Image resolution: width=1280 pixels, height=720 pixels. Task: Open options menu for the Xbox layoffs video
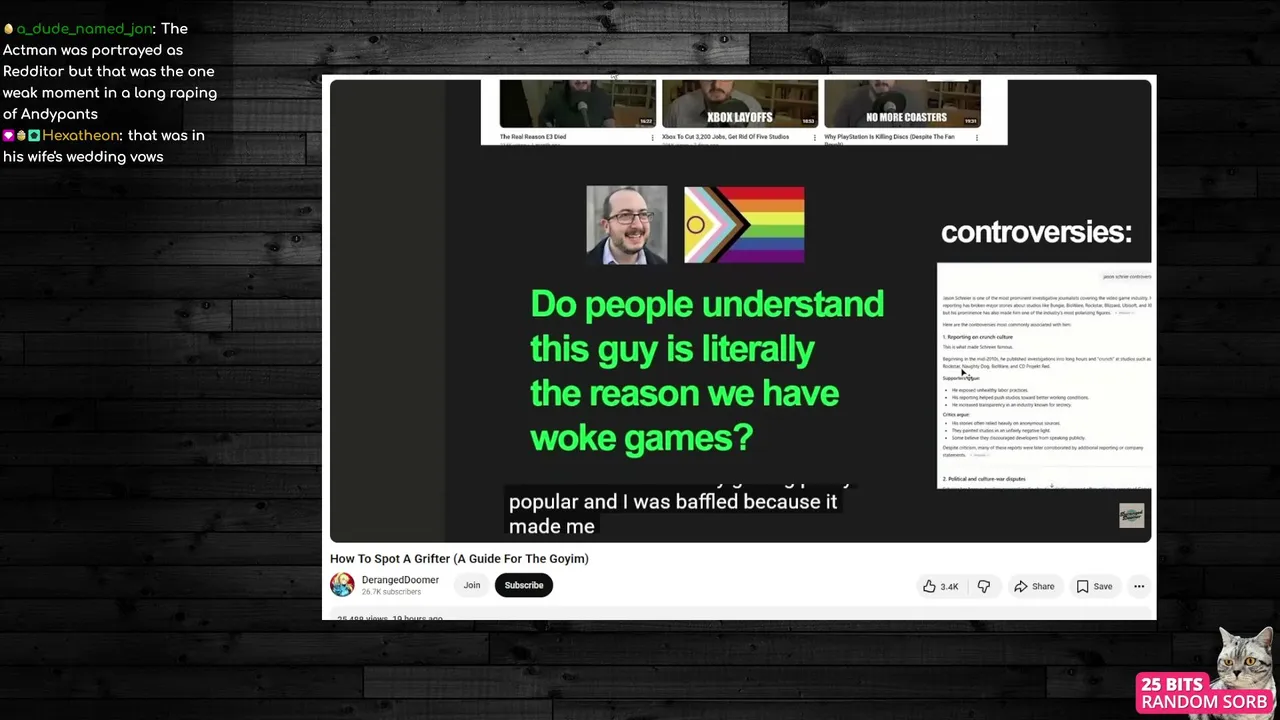815,137
